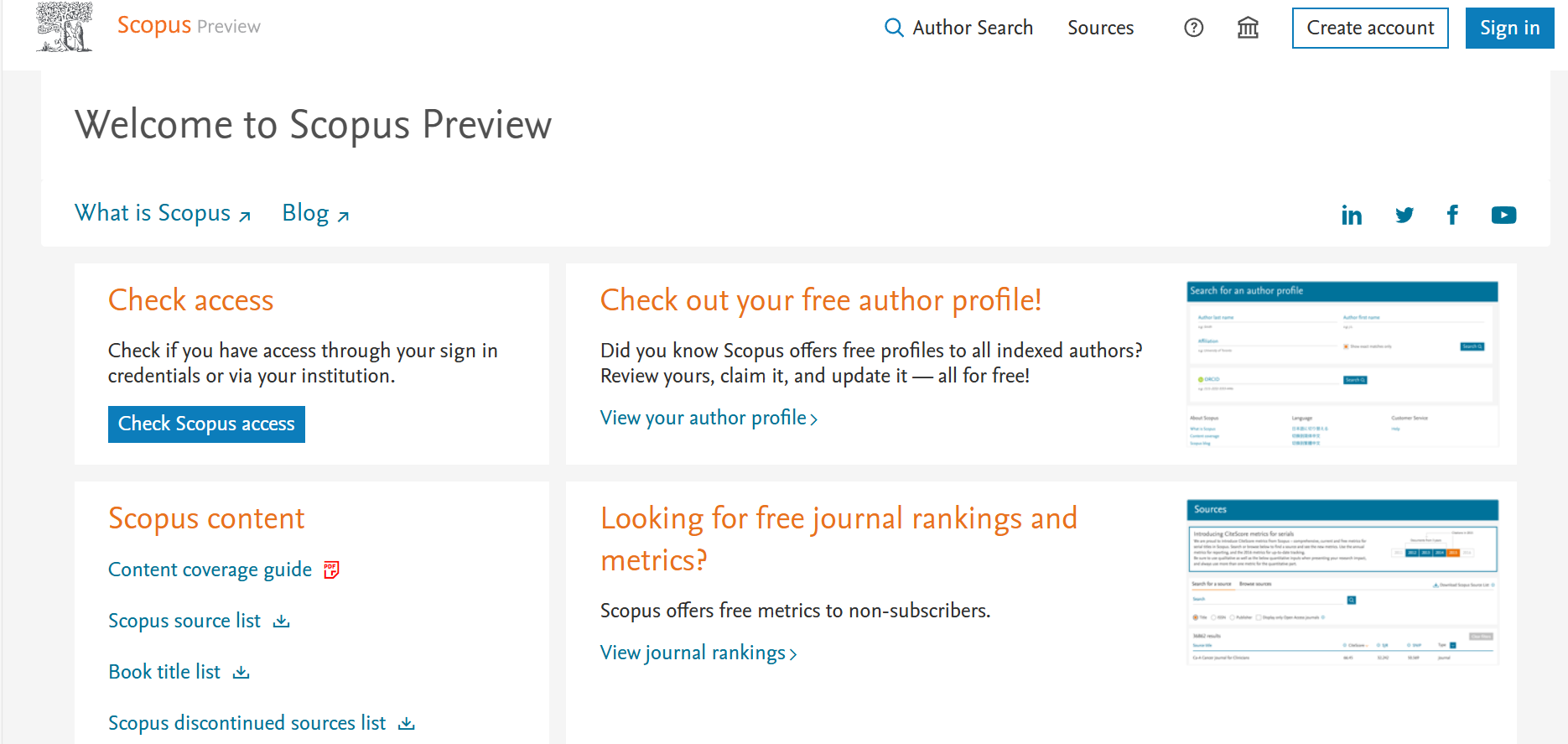This screenshot has height=744, width=1568.
Task: Open Scopus YouTube channel icon
Action: pos(1503,216)
